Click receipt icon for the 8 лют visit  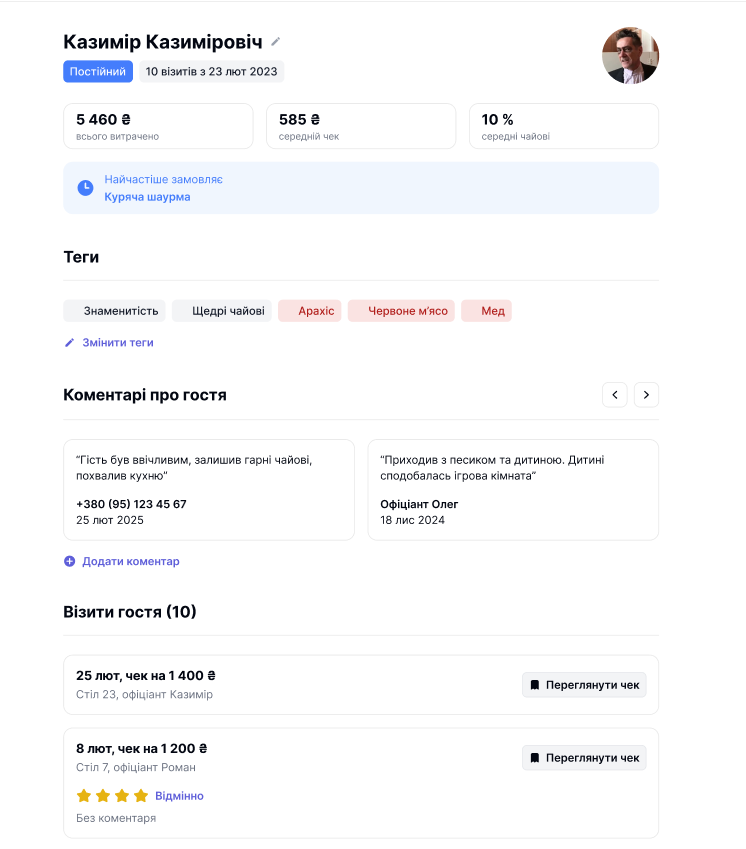coord(535,758)
